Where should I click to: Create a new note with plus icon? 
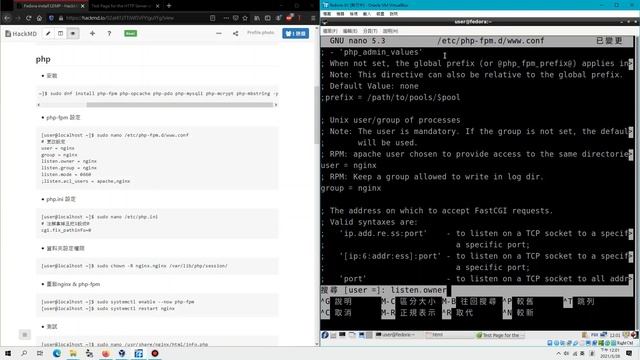point(92,33)
